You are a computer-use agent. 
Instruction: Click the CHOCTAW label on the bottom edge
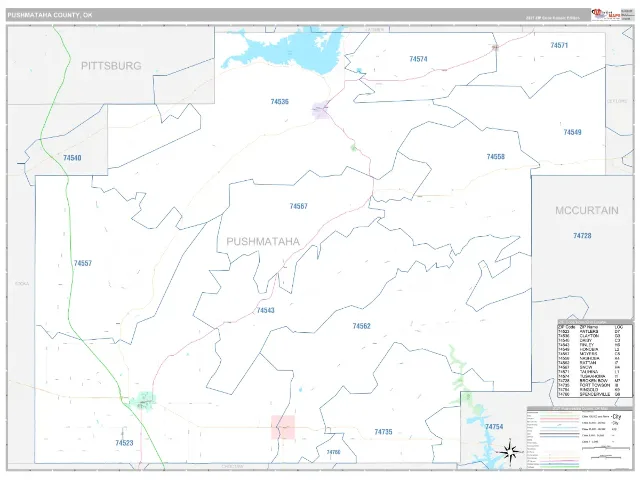coord(233,466)
